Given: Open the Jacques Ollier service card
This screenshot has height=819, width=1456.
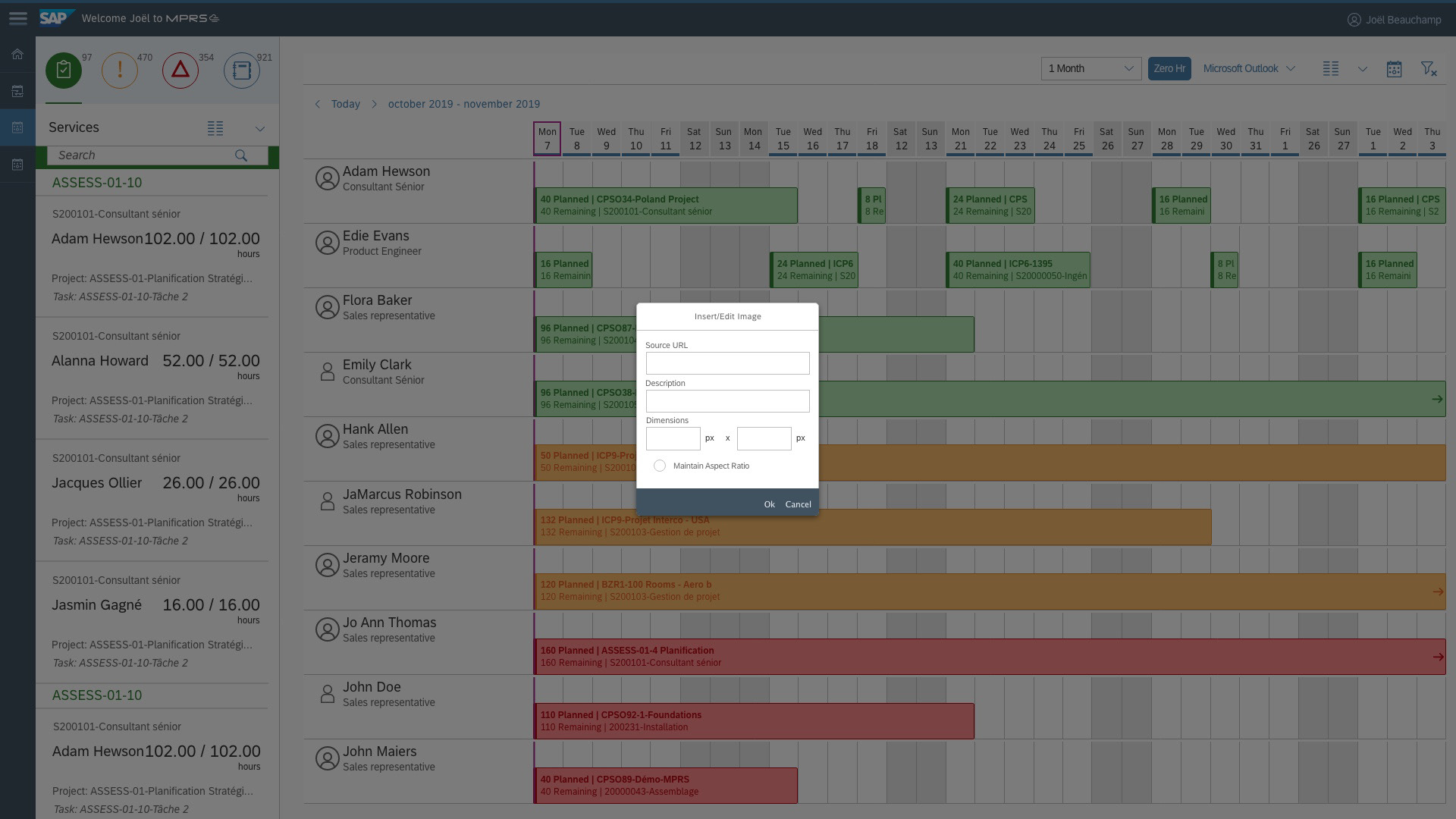Looking at the screenshot, I should pos(152,500).
